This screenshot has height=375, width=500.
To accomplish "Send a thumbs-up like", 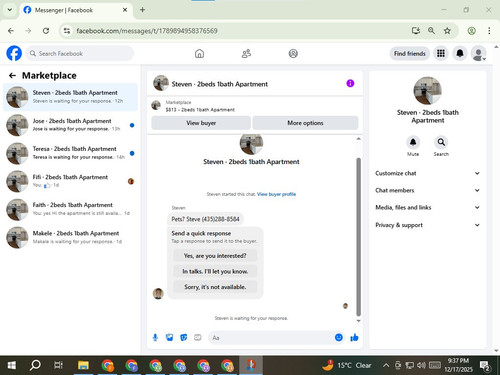I will (354, 338).
